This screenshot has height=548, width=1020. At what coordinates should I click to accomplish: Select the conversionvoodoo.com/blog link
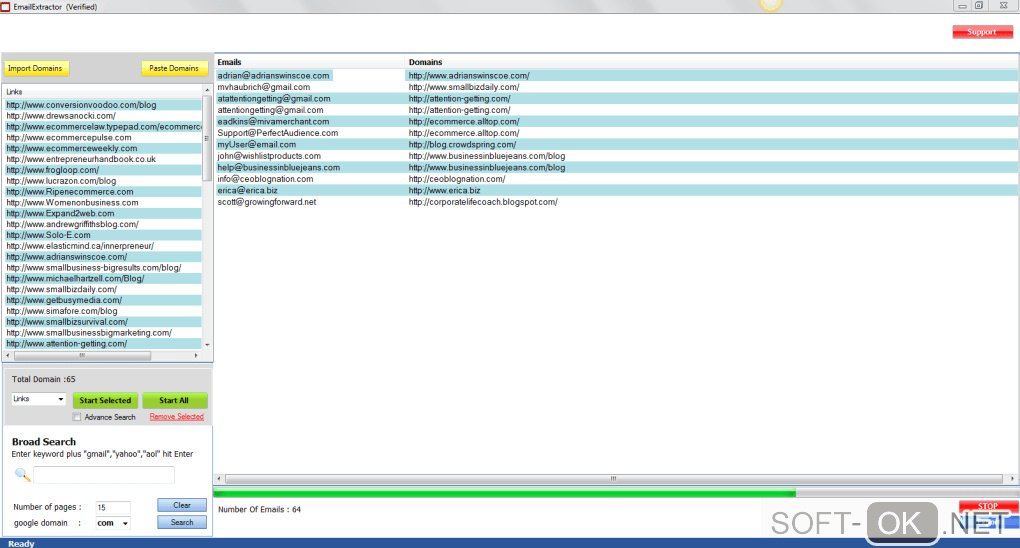coord(103,105)
